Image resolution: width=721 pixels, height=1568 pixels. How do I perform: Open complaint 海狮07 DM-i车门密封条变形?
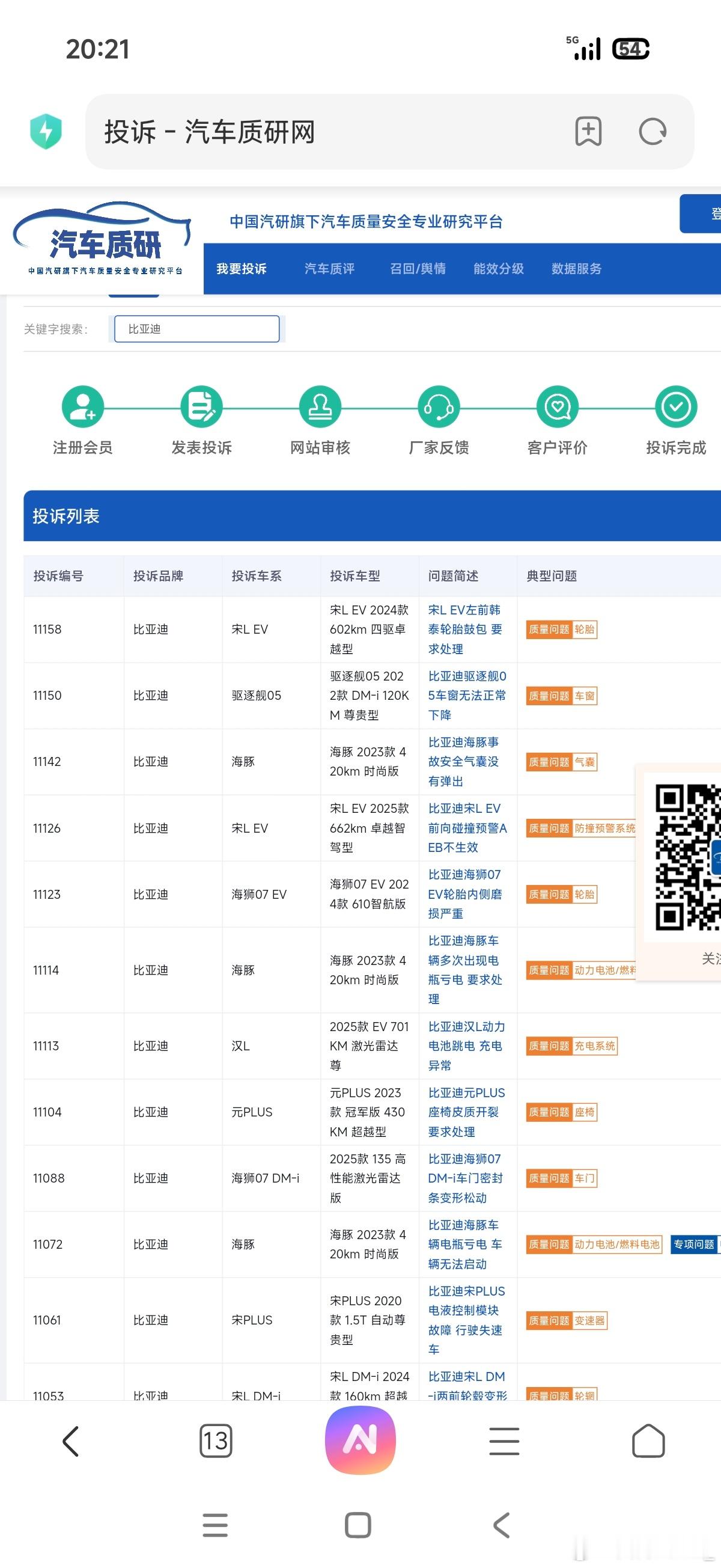pos(466,1178)
